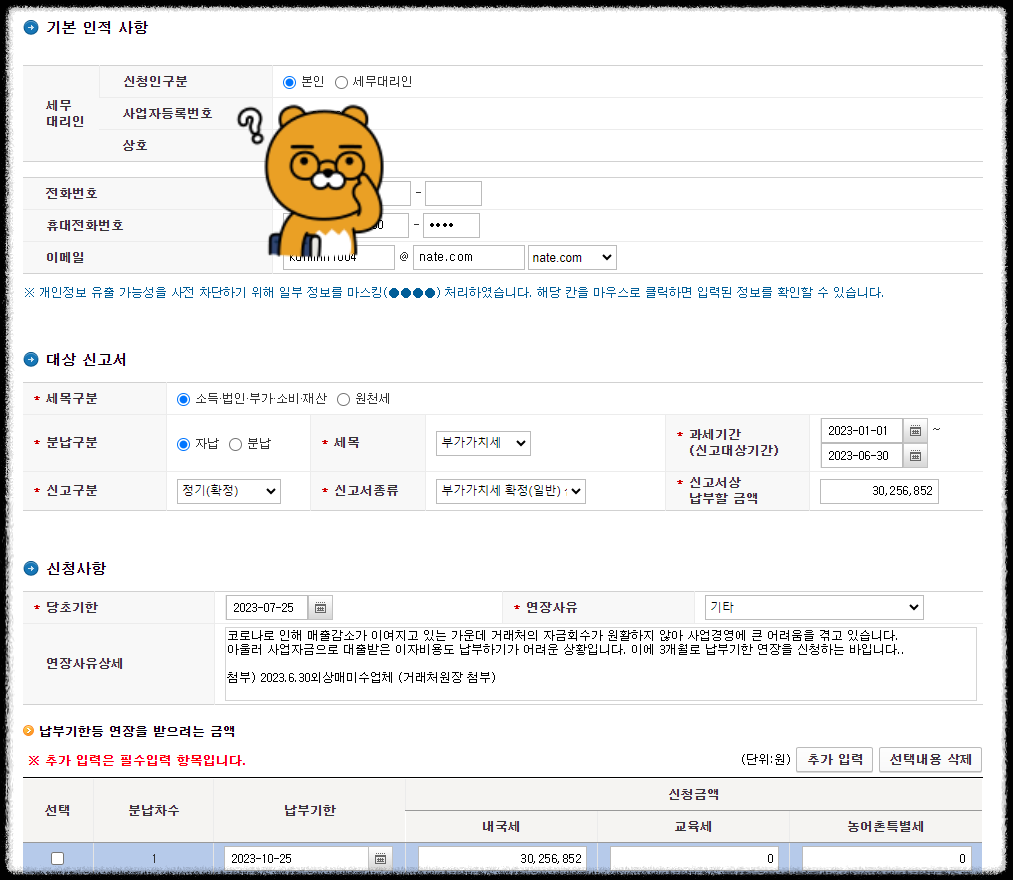Open the email domain dropdown showing nate.com
Viewport: 1013px width, 880px height.
[x=572, y=257]
